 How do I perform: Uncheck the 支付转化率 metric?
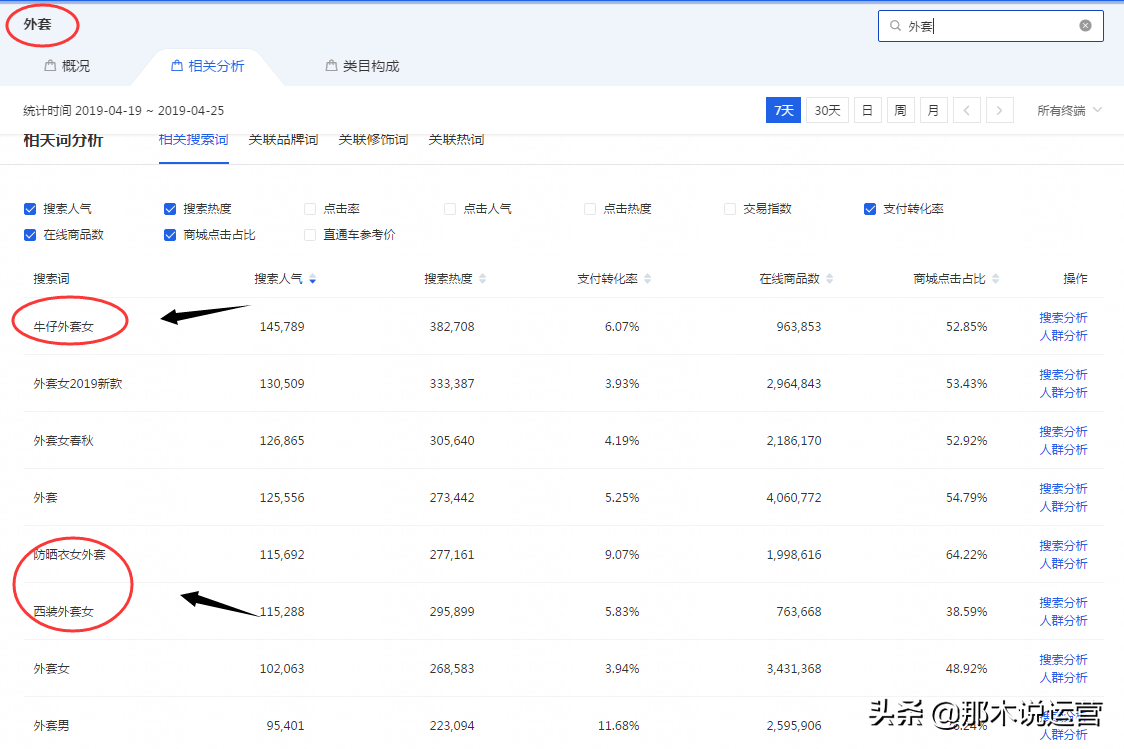[868, 208]
